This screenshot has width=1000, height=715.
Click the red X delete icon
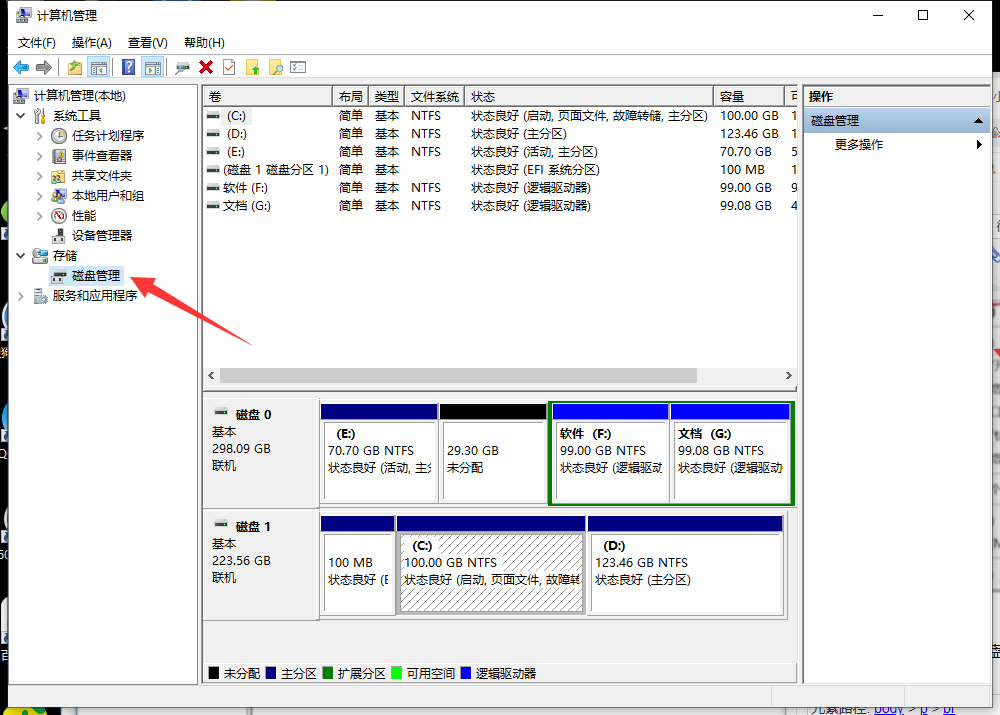coord(206,67)
